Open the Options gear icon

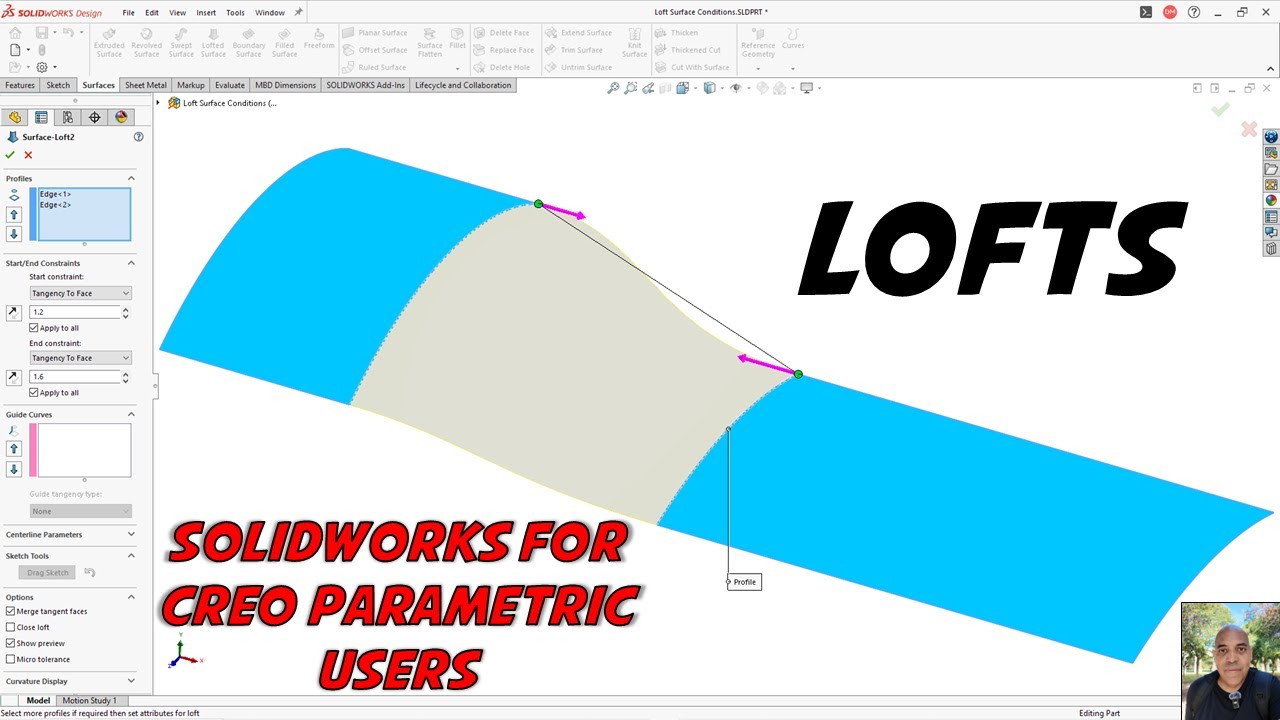[x=41, y=67]
